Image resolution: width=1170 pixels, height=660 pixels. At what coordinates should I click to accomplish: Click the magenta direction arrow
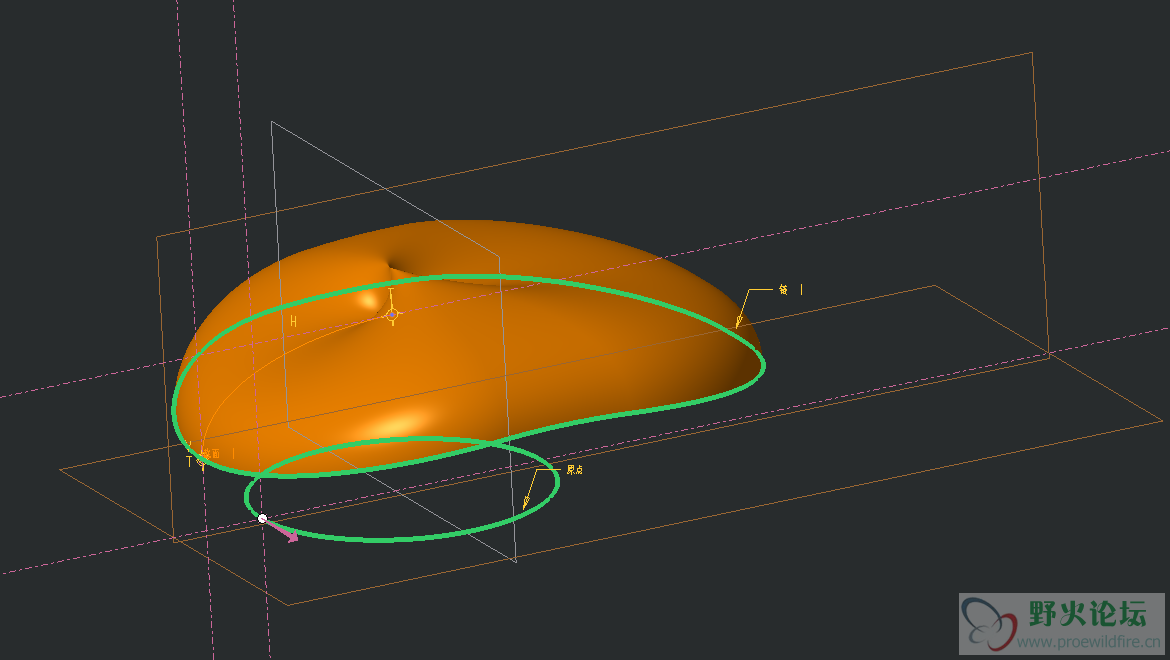282,530
